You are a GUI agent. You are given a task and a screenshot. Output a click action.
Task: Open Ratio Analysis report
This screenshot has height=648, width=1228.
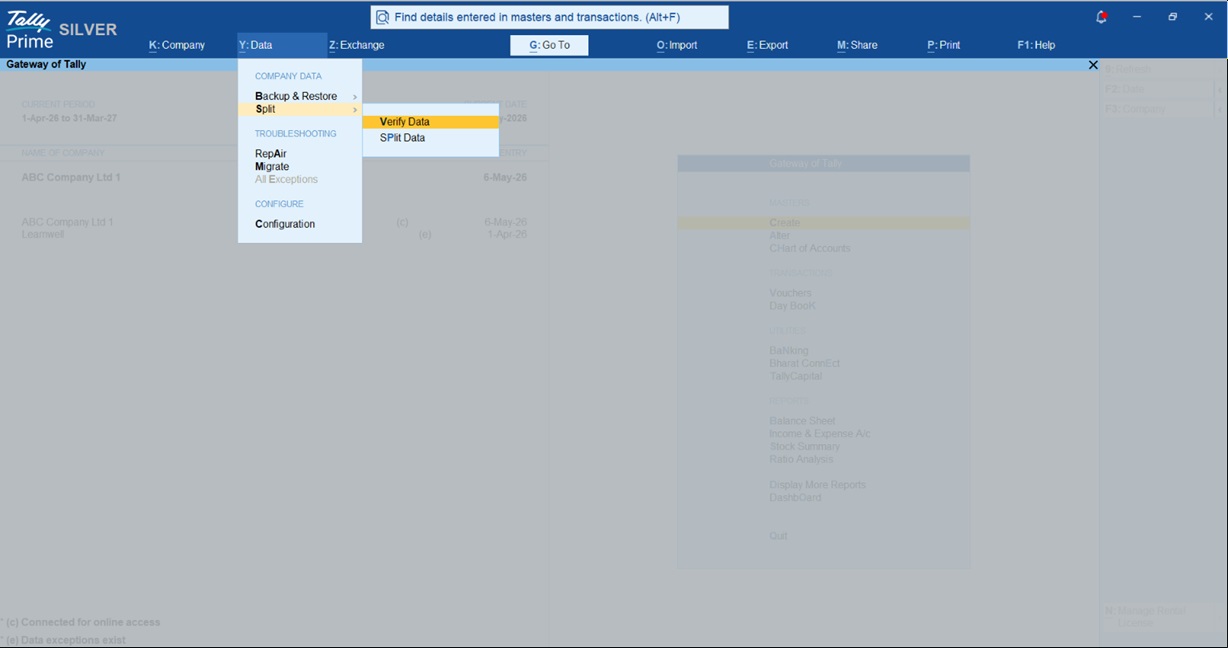[800, 459]
